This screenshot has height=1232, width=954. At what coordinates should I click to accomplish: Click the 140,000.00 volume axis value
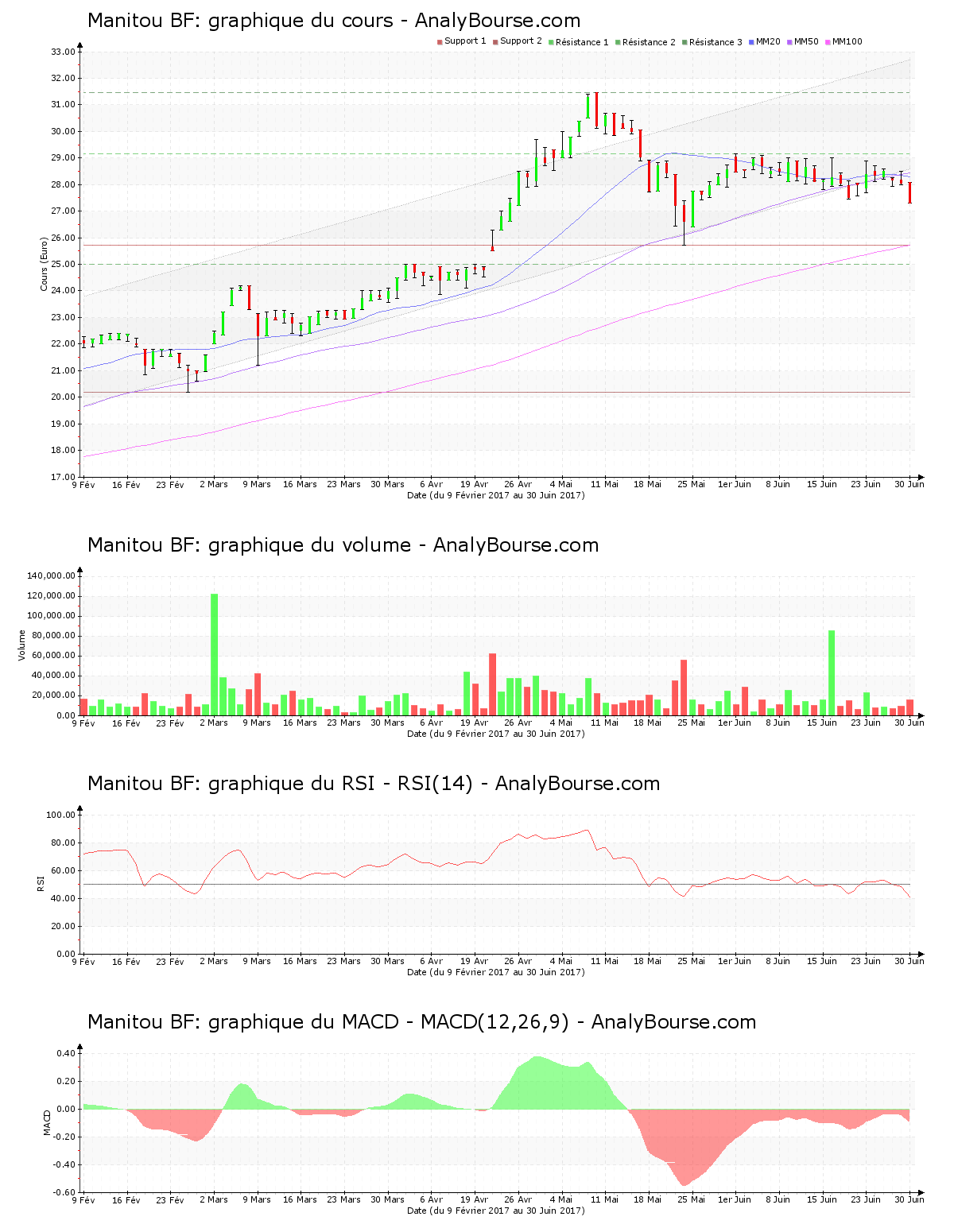(x=51, y=576)
